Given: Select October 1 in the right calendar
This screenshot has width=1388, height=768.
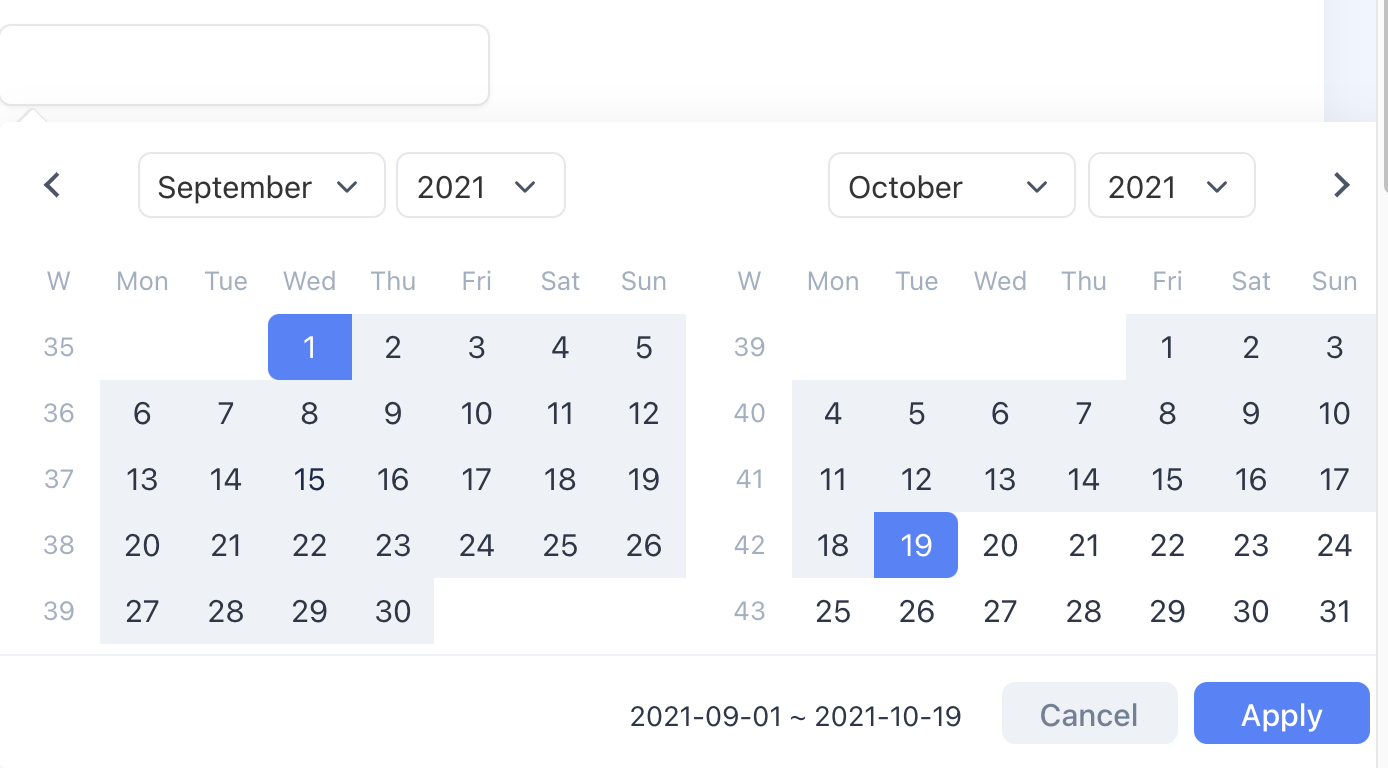Looking at the screenshot, I should 1167,347.
